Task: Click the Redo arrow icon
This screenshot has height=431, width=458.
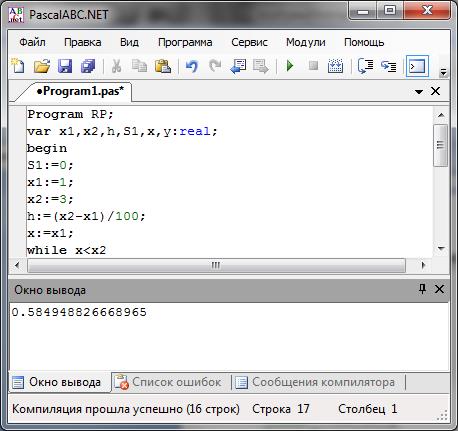Action: 215,66
